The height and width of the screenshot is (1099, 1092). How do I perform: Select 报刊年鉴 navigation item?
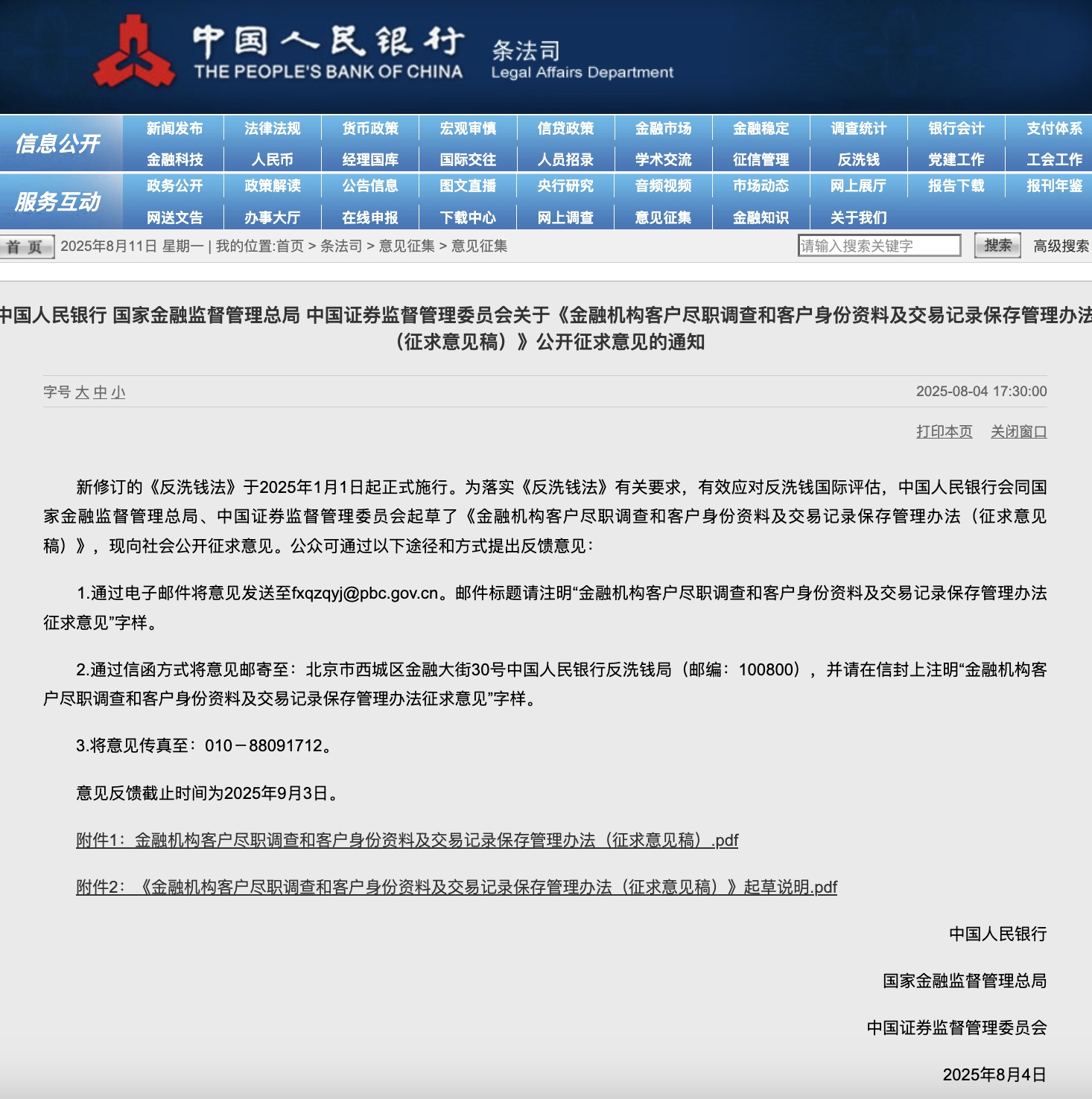click(1054, 185)
